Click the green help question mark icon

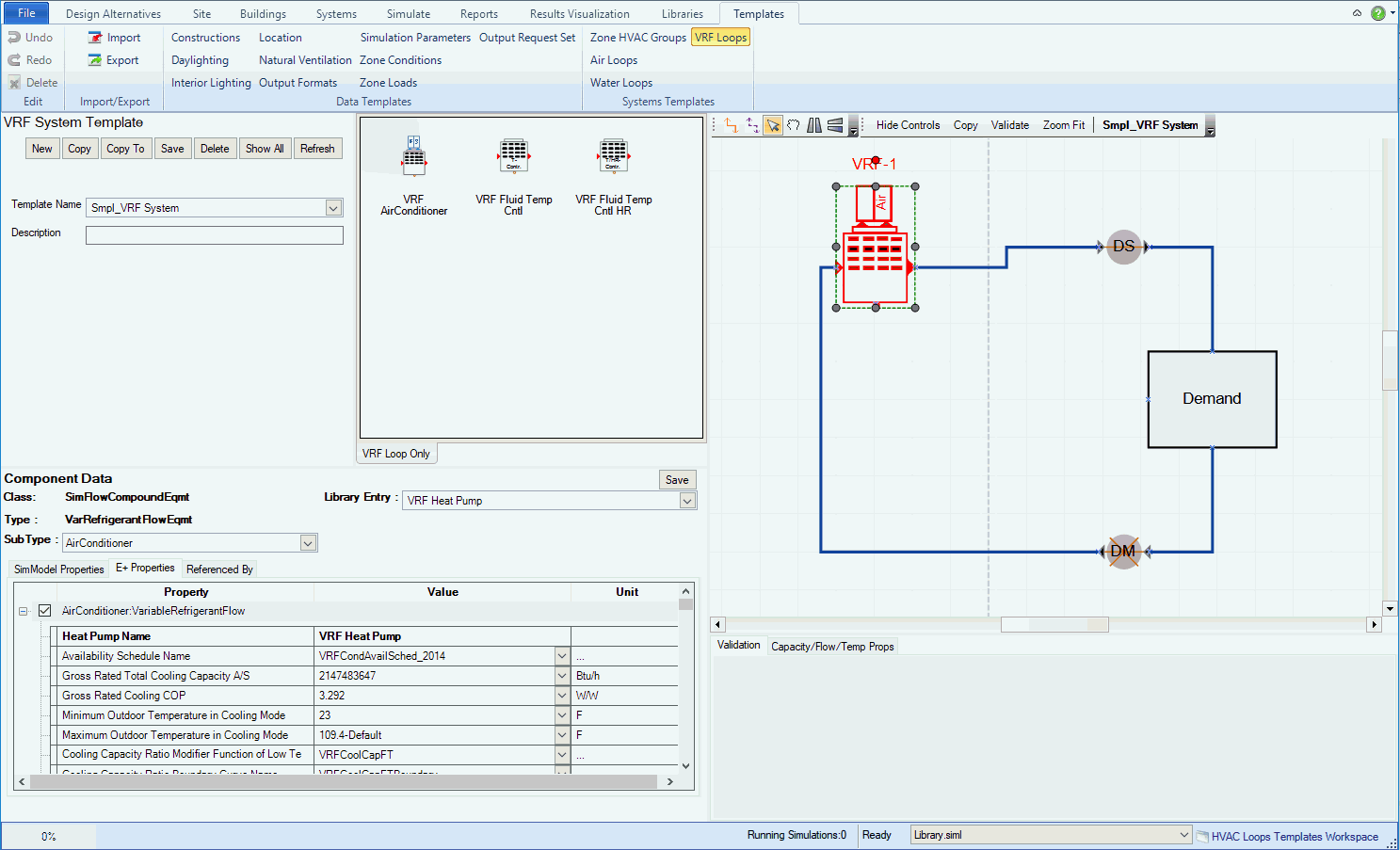1378,13
